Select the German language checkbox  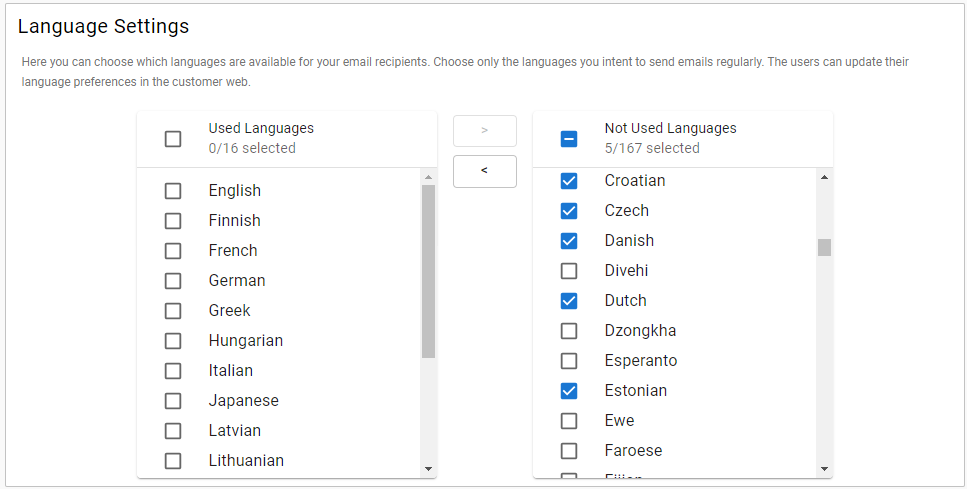(173, 281)
